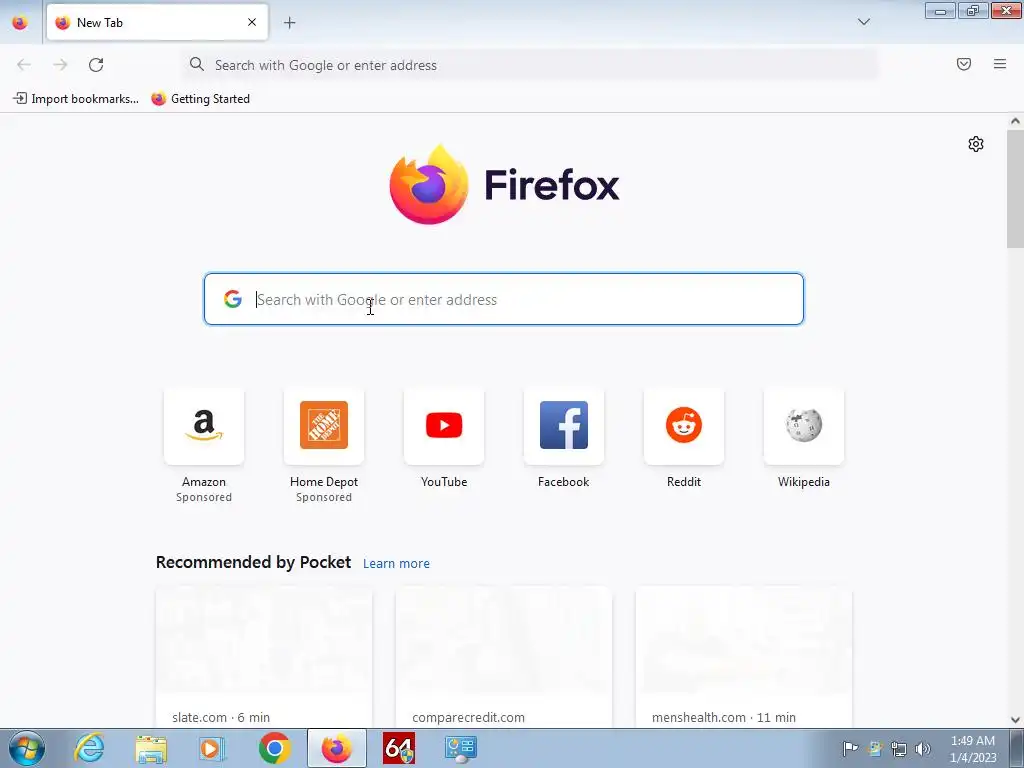
Task: Expand the list all tabs chevron
Action: pos(863,22)
